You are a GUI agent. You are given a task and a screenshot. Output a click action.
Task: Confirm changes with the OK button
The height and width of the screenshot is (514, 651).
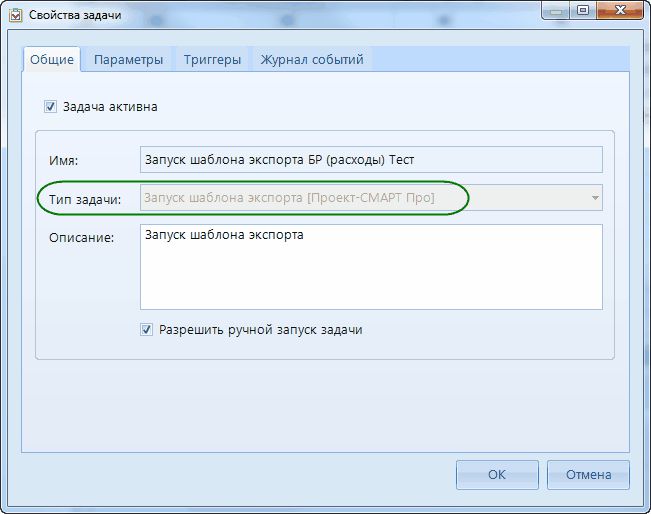[497, 475]
